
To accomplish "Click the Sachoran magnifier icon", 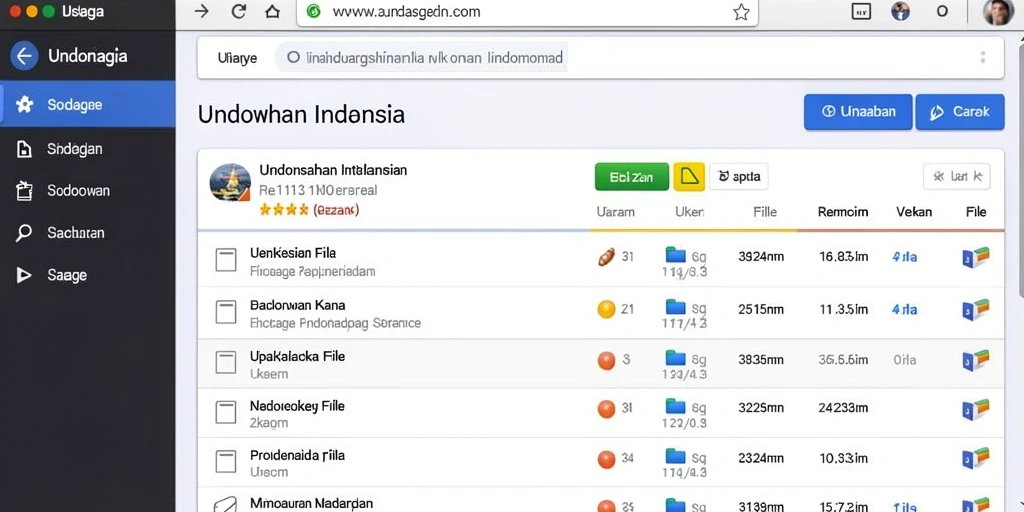I will pos(24,233).
